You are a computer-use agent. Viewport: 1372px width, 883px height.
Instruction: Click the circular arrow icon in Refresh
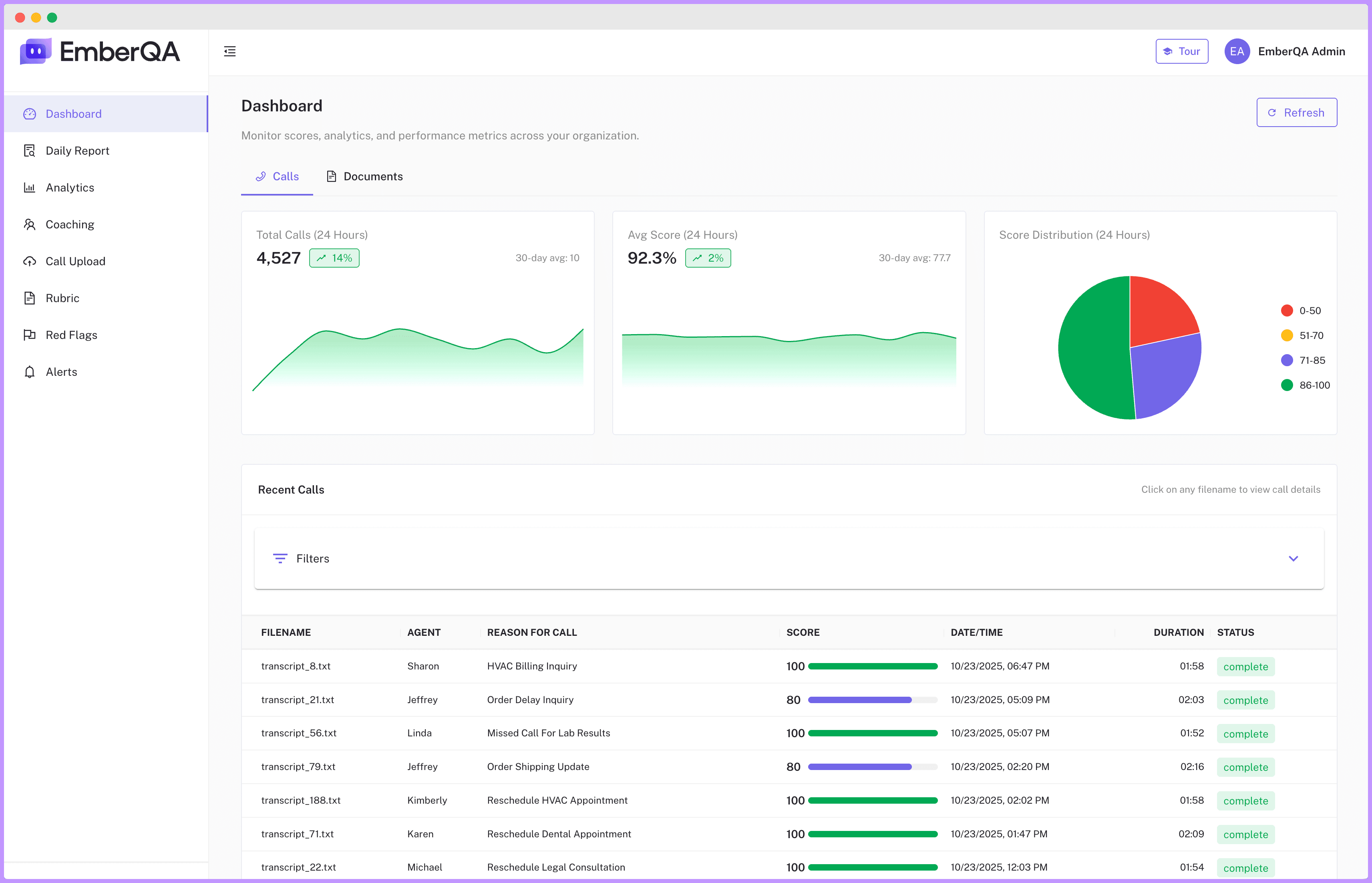click(x=1272, y=113)
